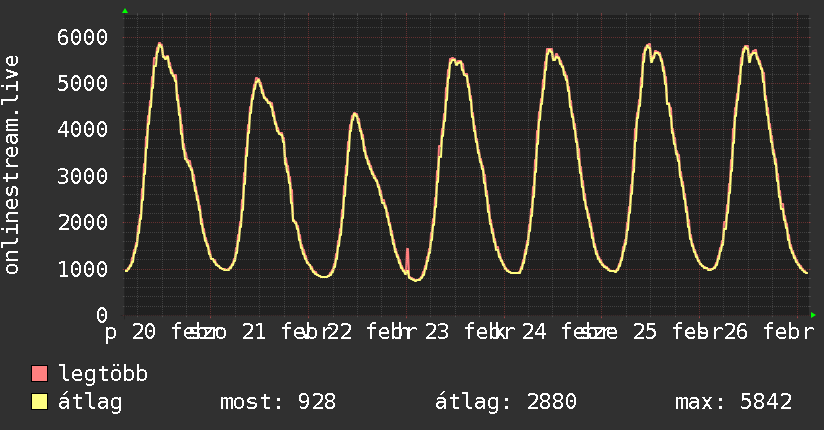Click the 1000 y-axis label
824x430 pixels.
[x=83, y=269]
